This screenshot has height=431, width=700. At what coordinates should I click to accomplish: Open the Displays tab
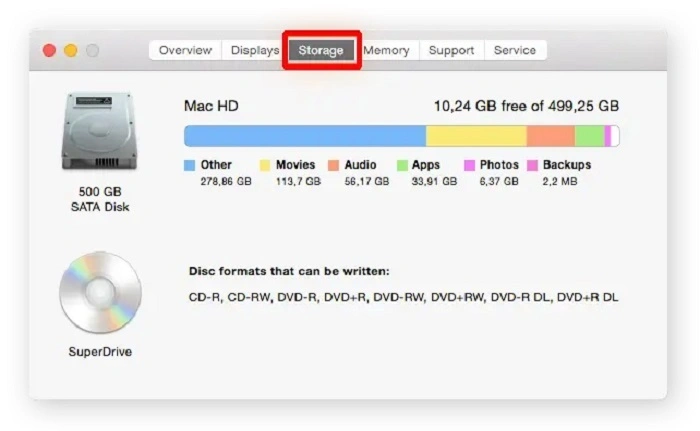pos(255,50)
